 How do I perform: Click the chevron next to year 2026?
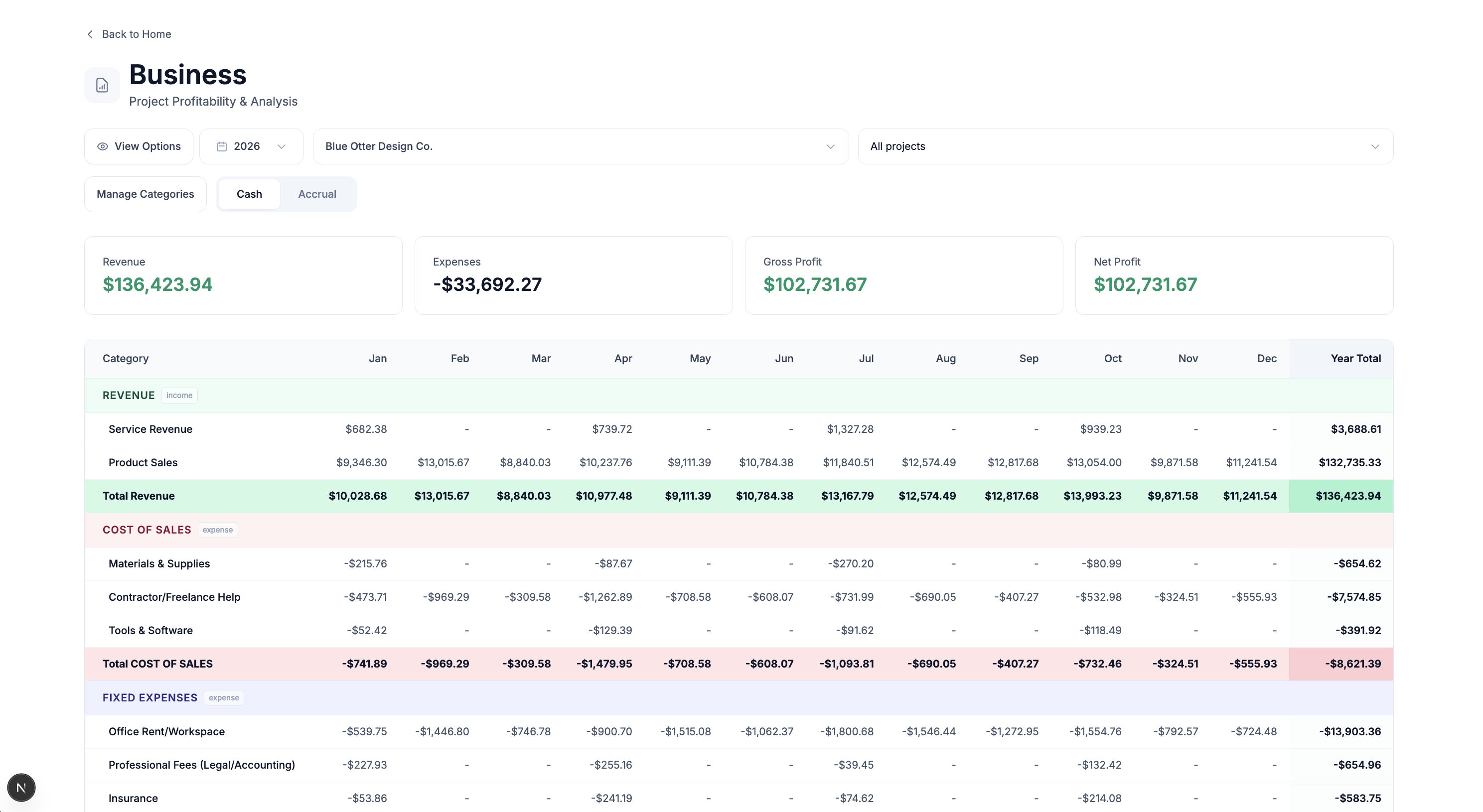click(282, 147)
